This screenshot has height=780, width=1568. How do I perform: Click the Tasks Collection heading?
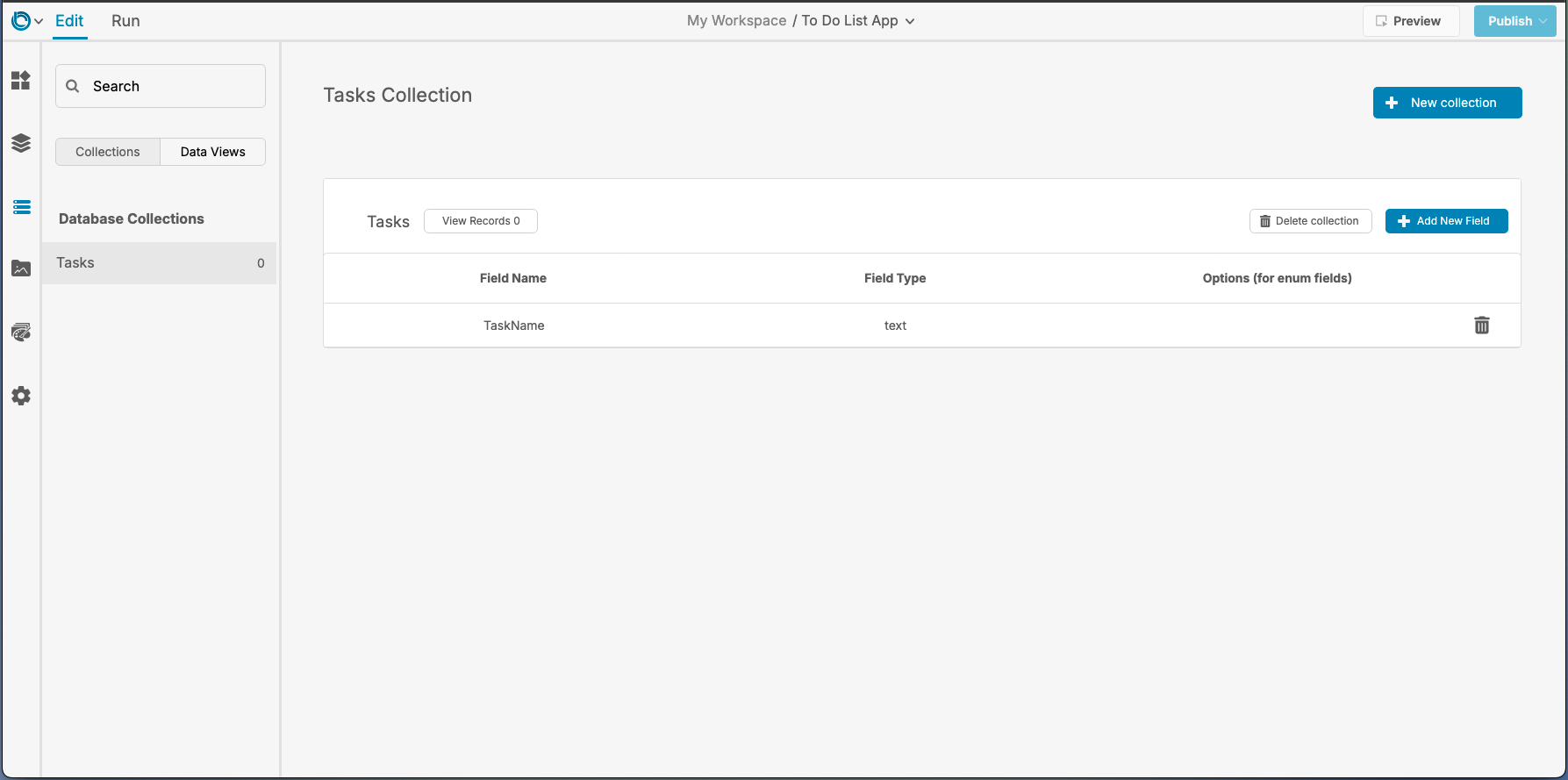[397, 95]
